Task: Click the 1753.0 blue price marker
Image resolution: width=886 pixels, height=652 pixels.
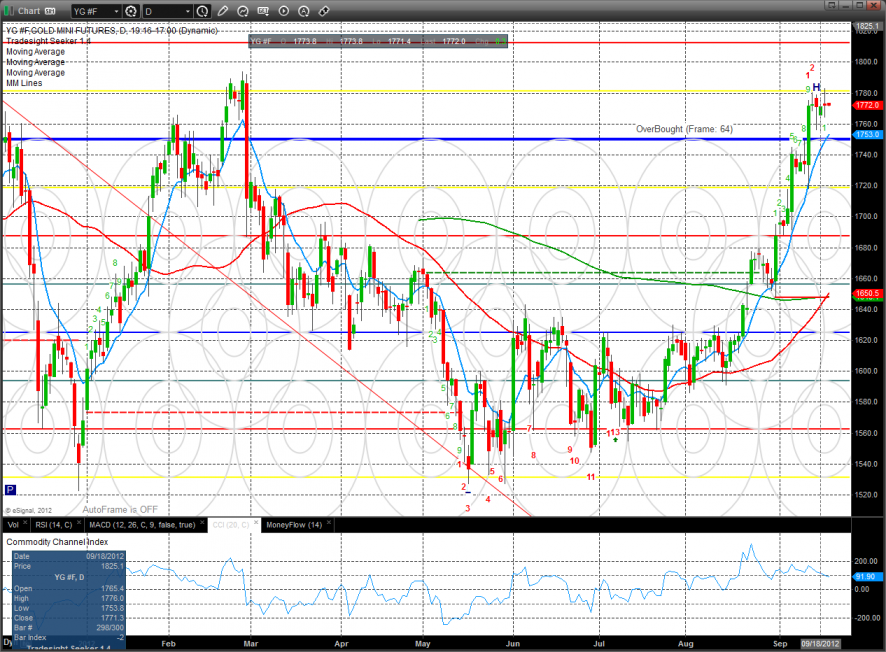Action: [x=867, y=134]
